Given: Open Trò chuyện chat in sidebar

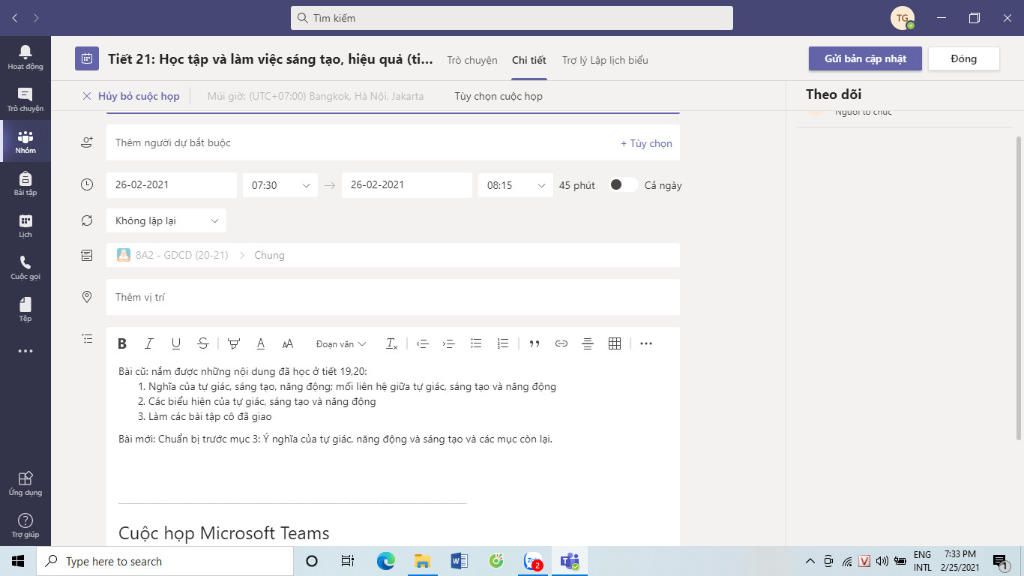Looking at the screenshot, I should click(25, 99).
